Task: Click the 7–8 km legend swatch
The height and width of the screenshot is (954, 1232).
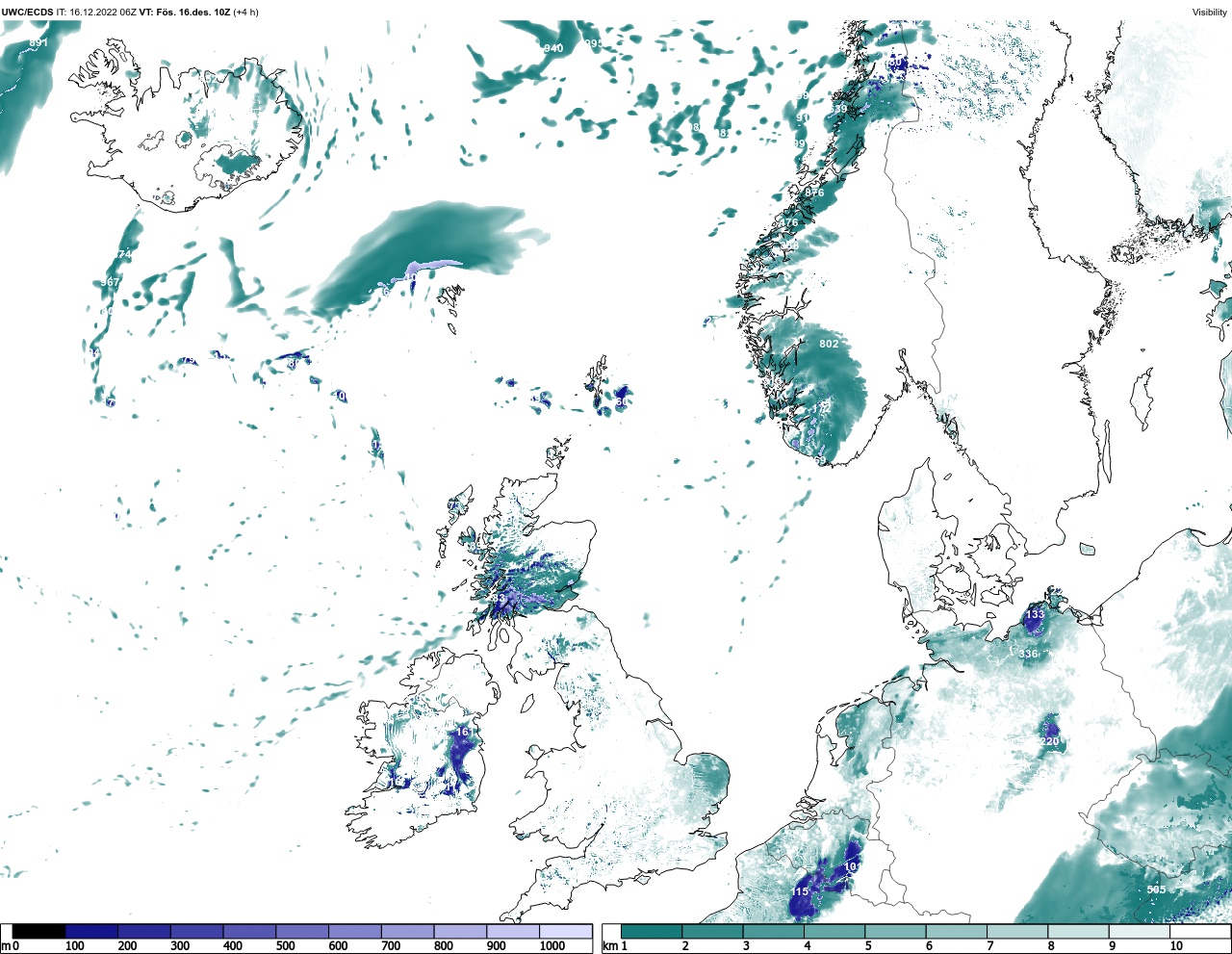Action: [x=1018, y=932]
